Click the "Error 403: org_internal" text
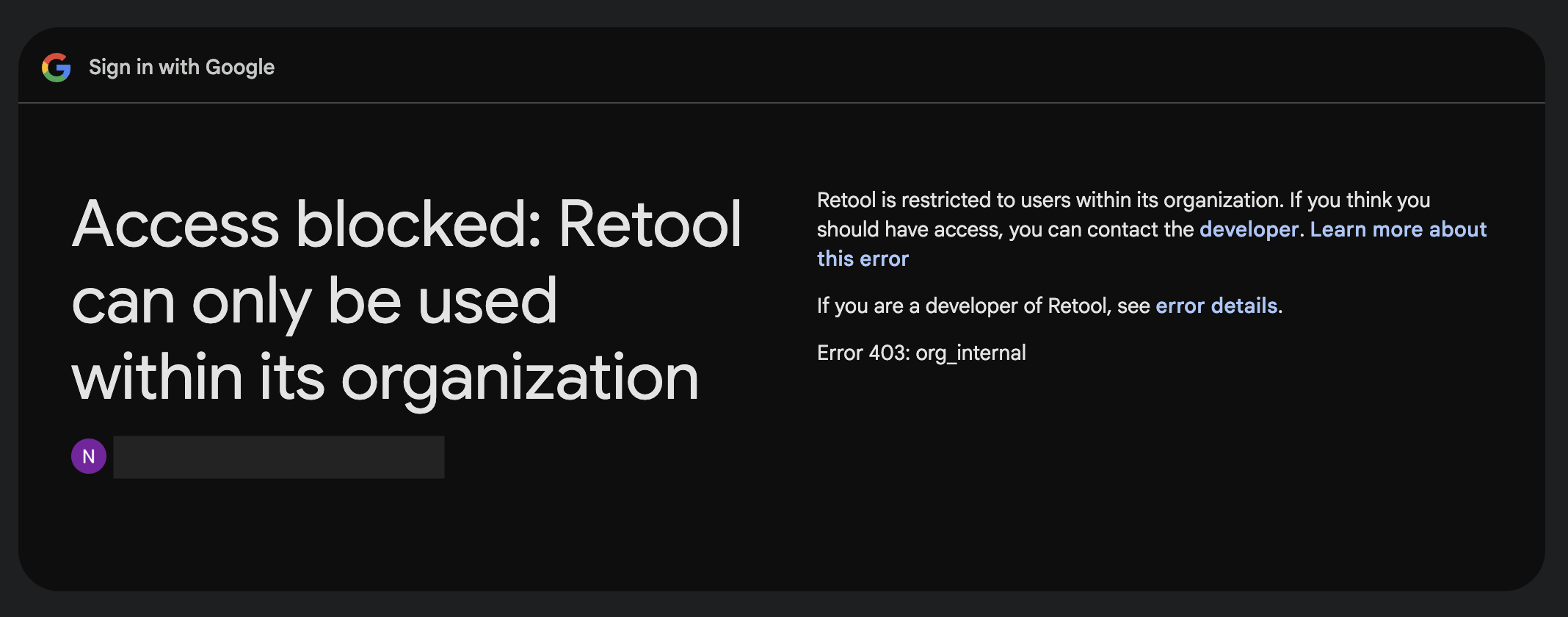Viewport: 1568px width, 617px height. click(921, 353)
